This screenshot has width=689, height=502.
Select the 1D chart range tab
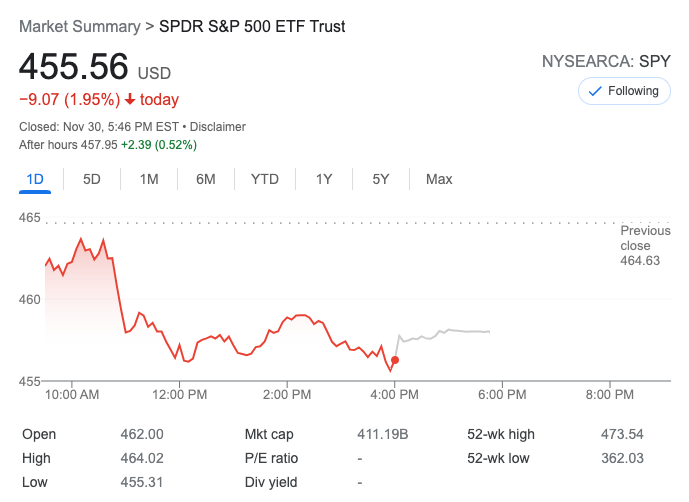pos(35,180)
